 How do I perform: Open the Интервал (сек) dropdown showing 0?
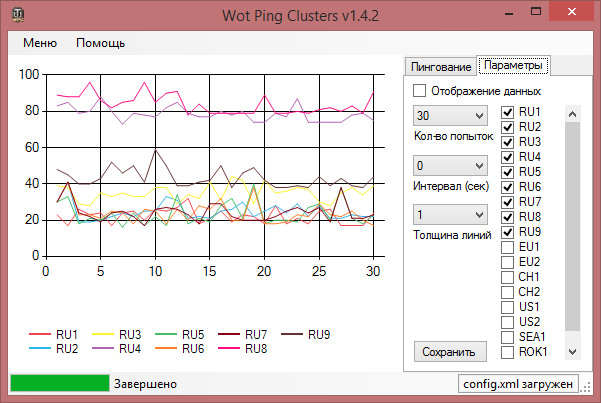coord(450,166)
